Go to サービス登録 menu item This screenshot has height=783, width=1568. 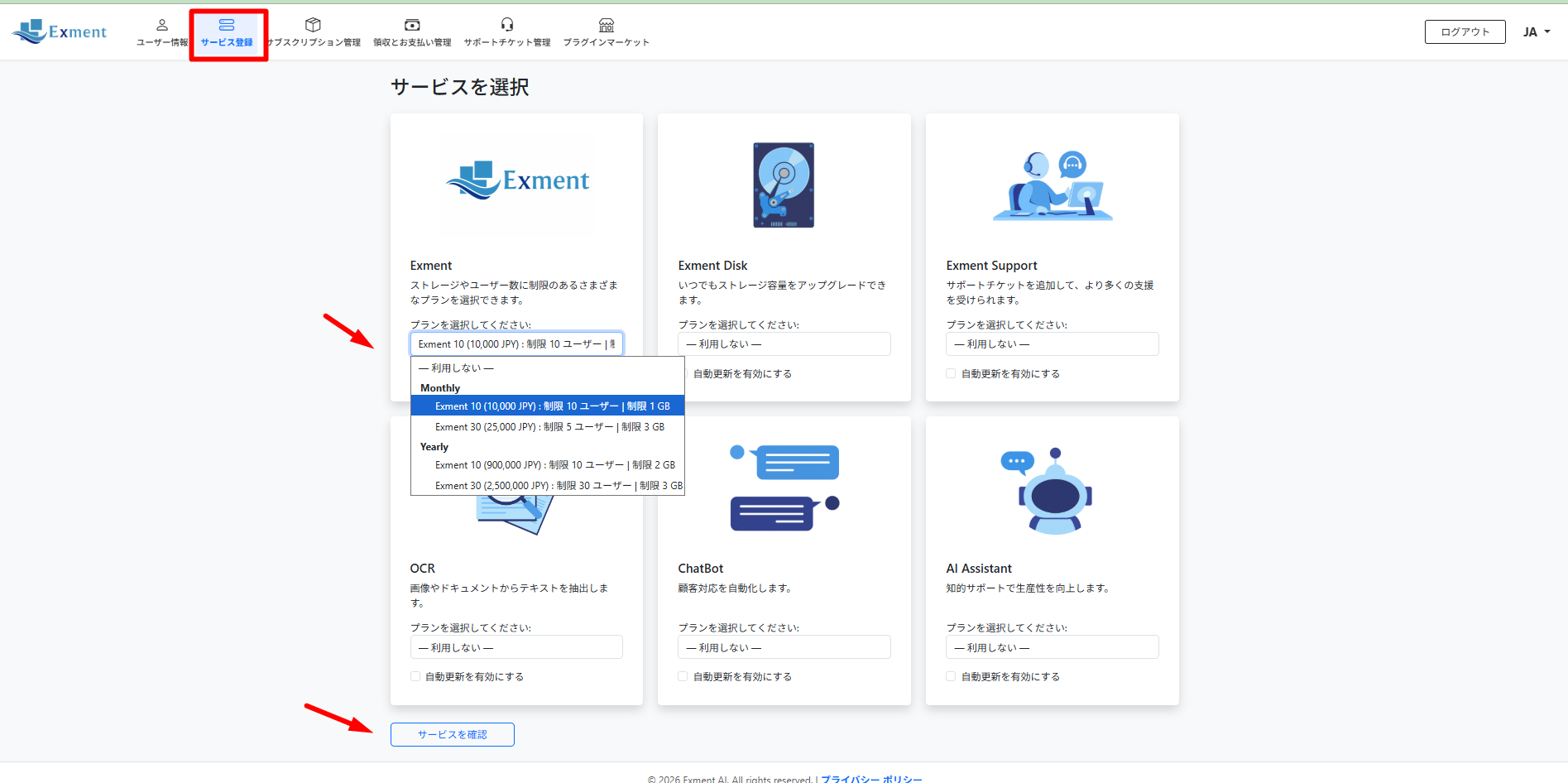coord(227,33)
